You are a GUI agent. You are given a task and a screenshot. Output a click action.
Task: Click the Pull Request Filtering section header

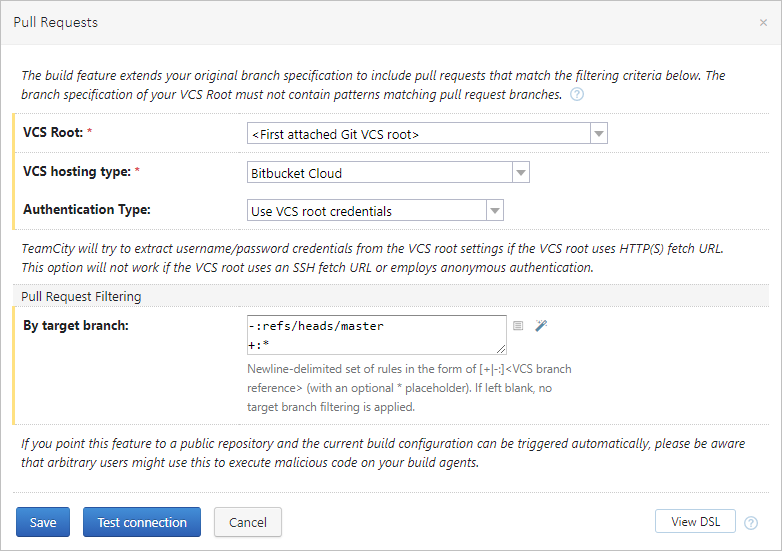pyautogui.click(x=81, y=296)
